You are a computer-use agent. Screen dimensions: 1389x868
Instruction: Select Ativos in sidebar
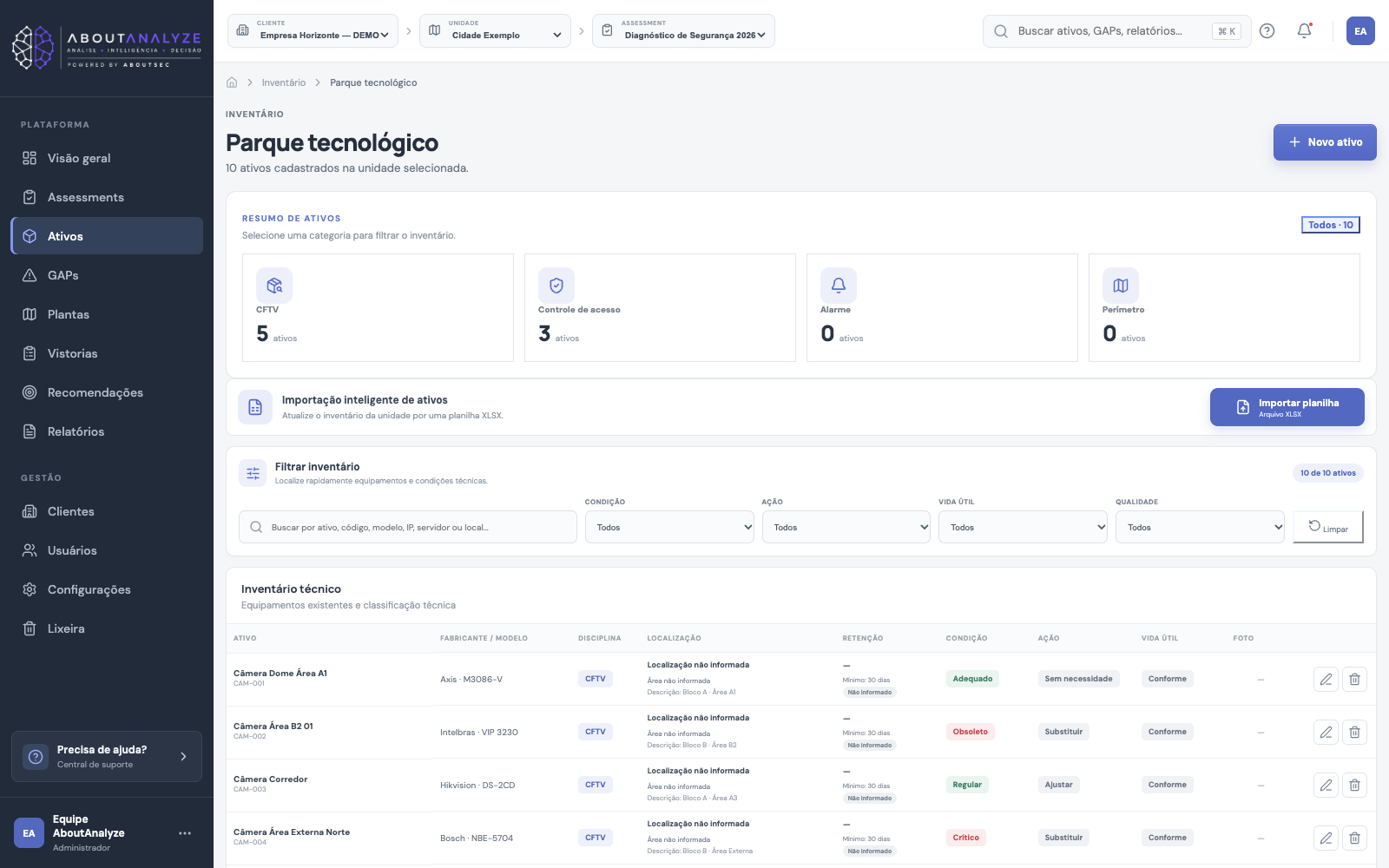point(107,236)
